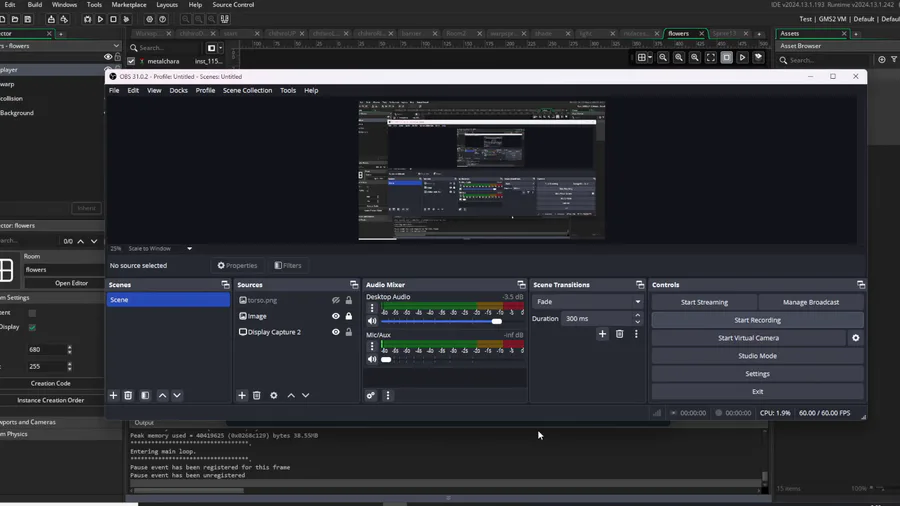900x506 pixels.
Task: Mute Mic/Aux audio
Action: point(372,359)
